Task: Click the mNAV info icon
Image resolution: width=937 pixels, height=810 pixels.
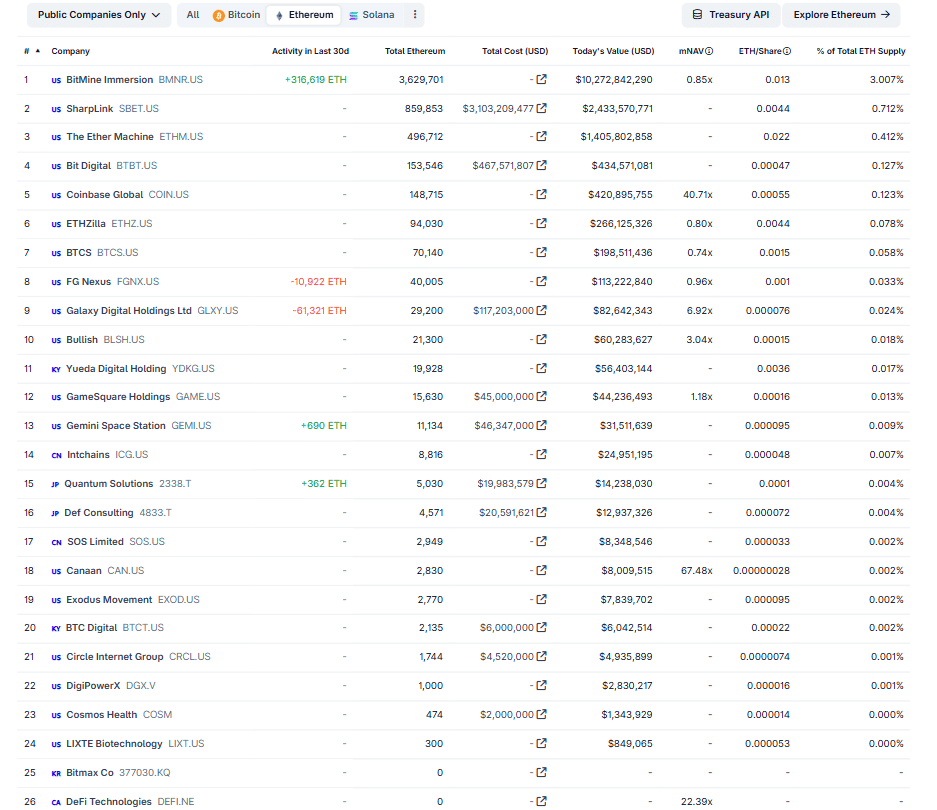Action: [x=709, y=51]
